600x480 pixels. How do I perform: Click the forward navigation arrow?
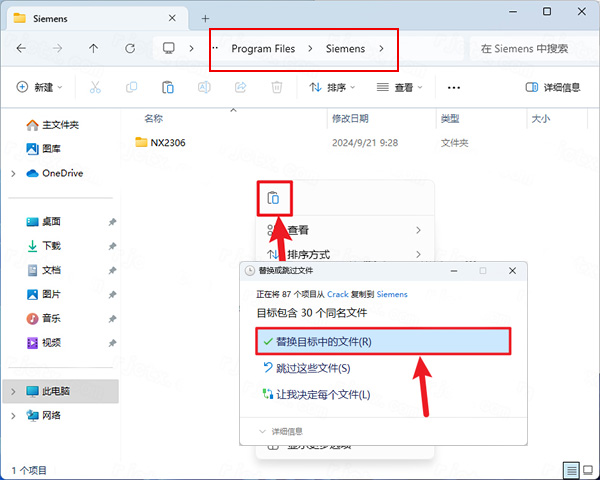pyautogui.click(x=57, y=48)
